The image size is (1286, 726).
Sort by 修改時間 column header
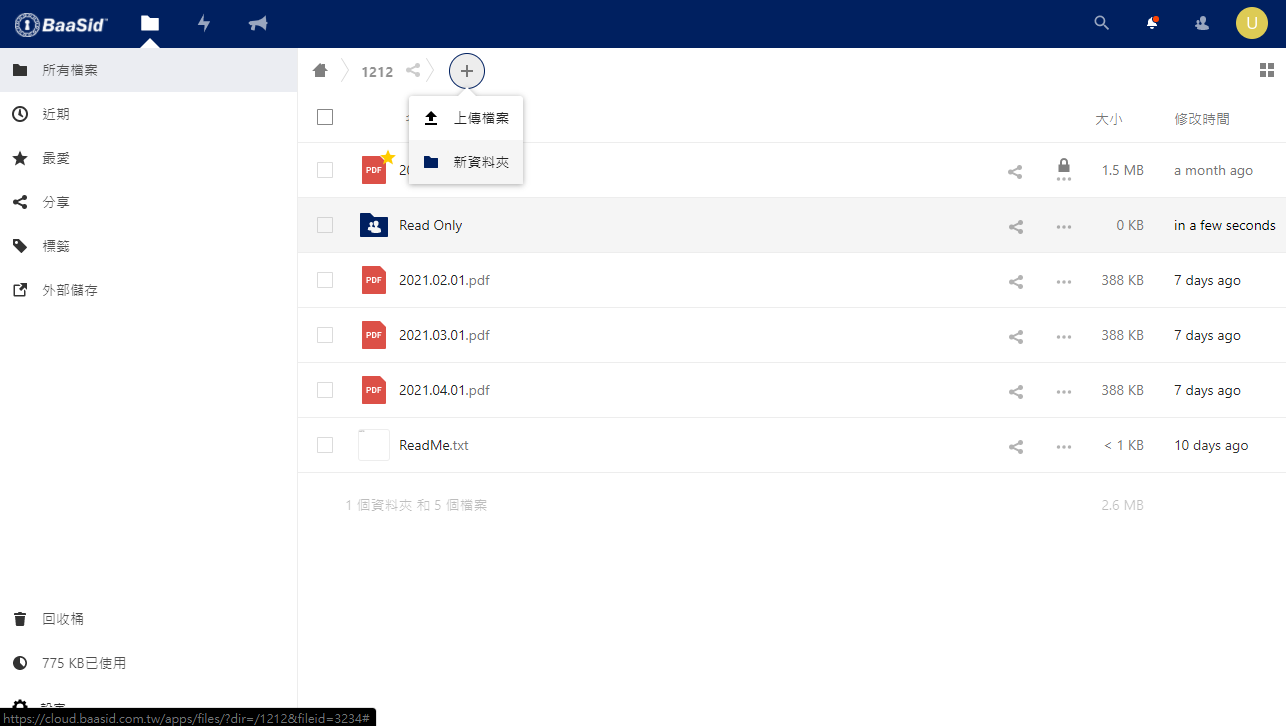pos(1202,119)
